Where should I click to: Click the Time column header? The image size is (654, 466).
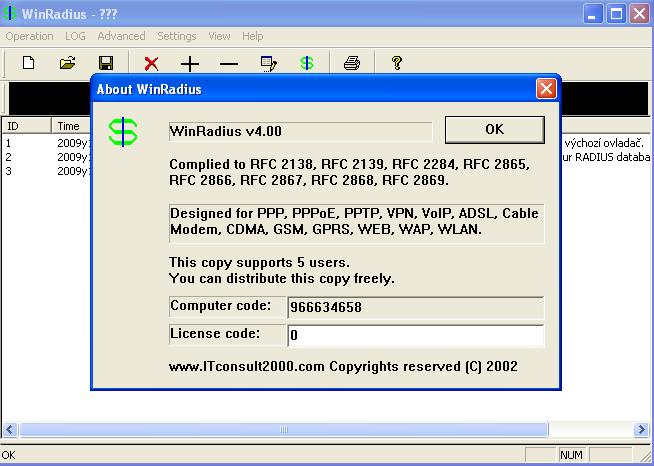click(71, 126)
